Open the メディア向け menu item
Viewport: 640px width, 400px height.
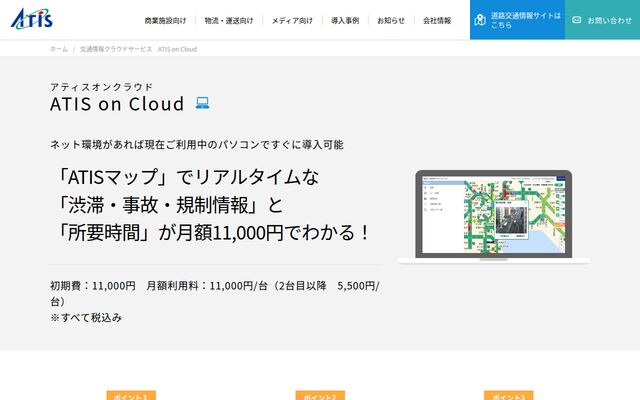(x=292, y=20)
